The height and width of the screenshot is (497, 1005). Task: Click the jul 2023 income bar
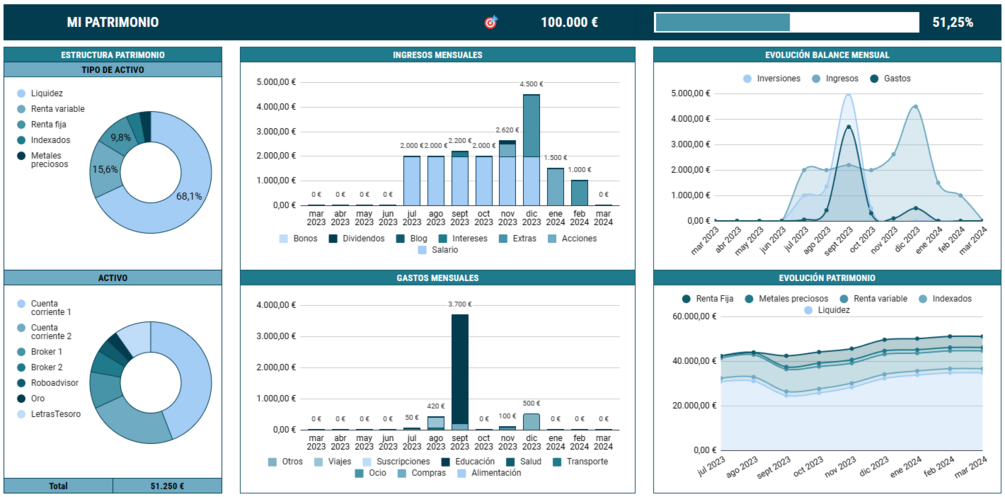[411, 181]
